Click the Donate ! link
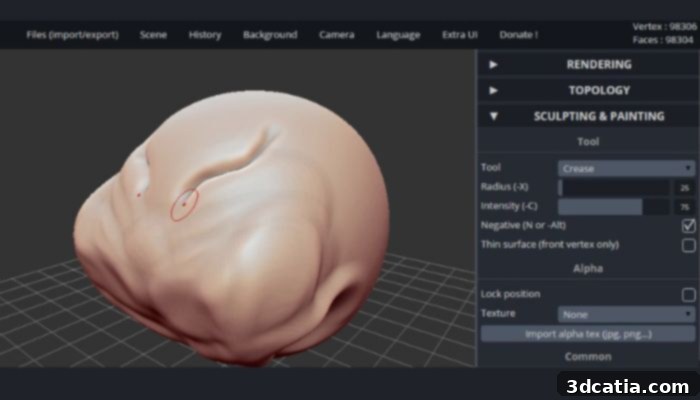The height and width of the screenshot is (400, 700). click(x=519, y=35)
